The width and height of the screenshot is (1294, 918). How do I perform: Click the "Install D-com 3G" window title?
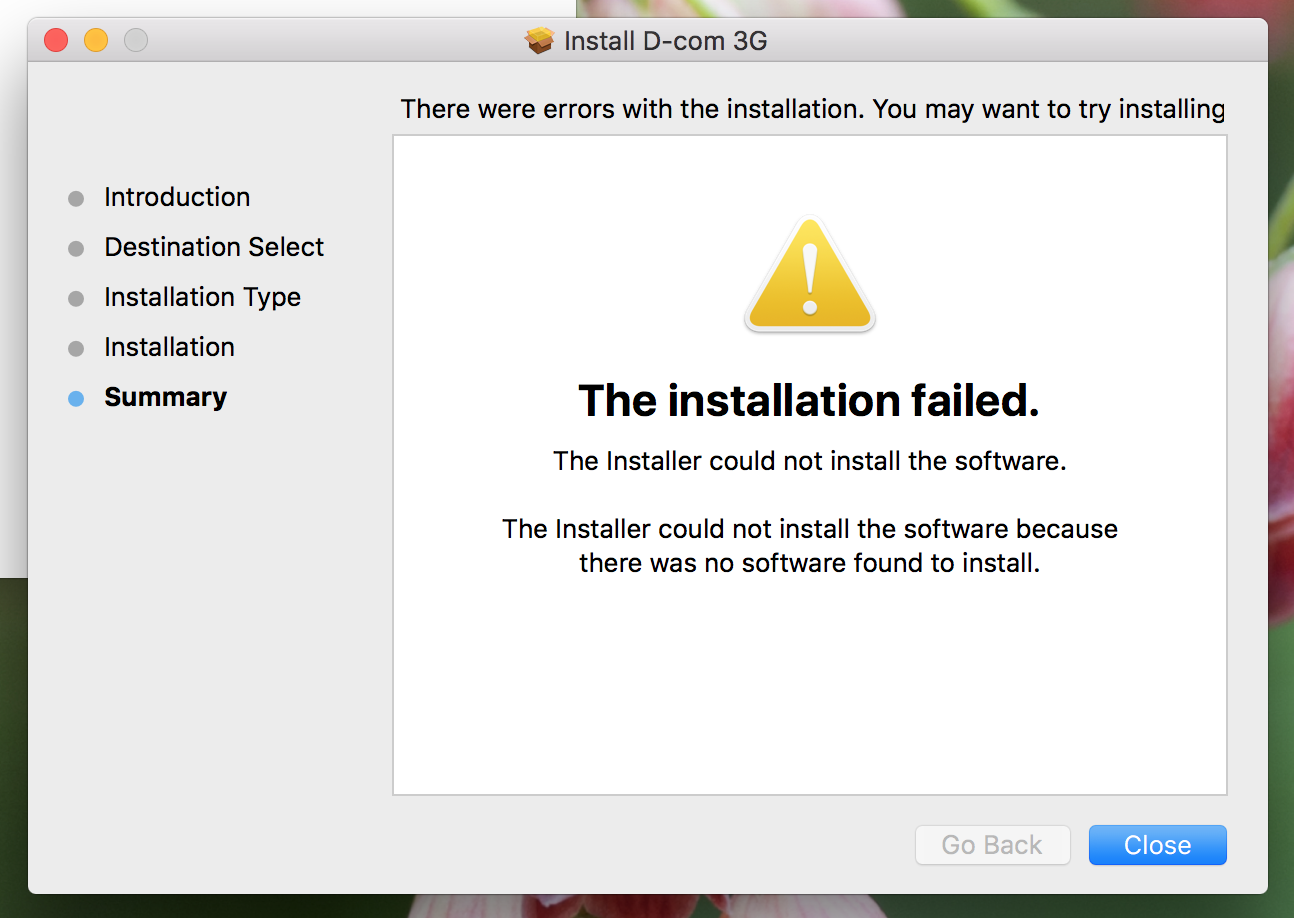665,41
